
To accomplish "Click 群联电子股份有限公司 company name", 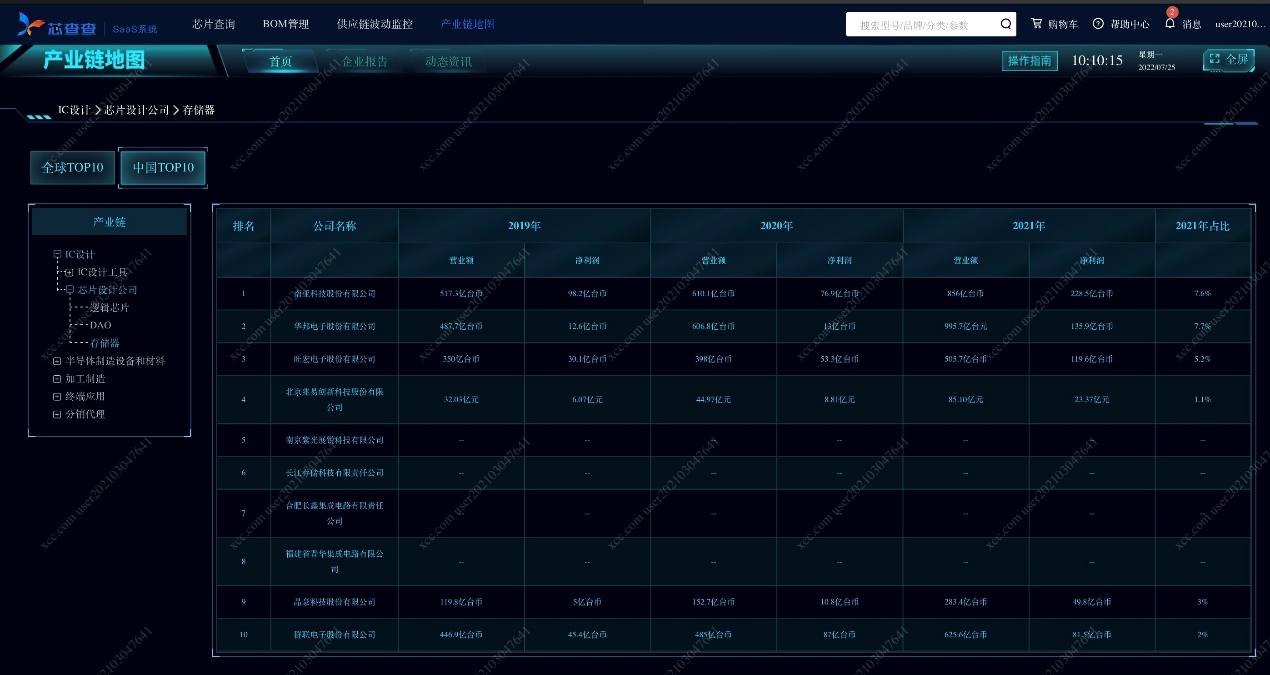I will (334, 635).
